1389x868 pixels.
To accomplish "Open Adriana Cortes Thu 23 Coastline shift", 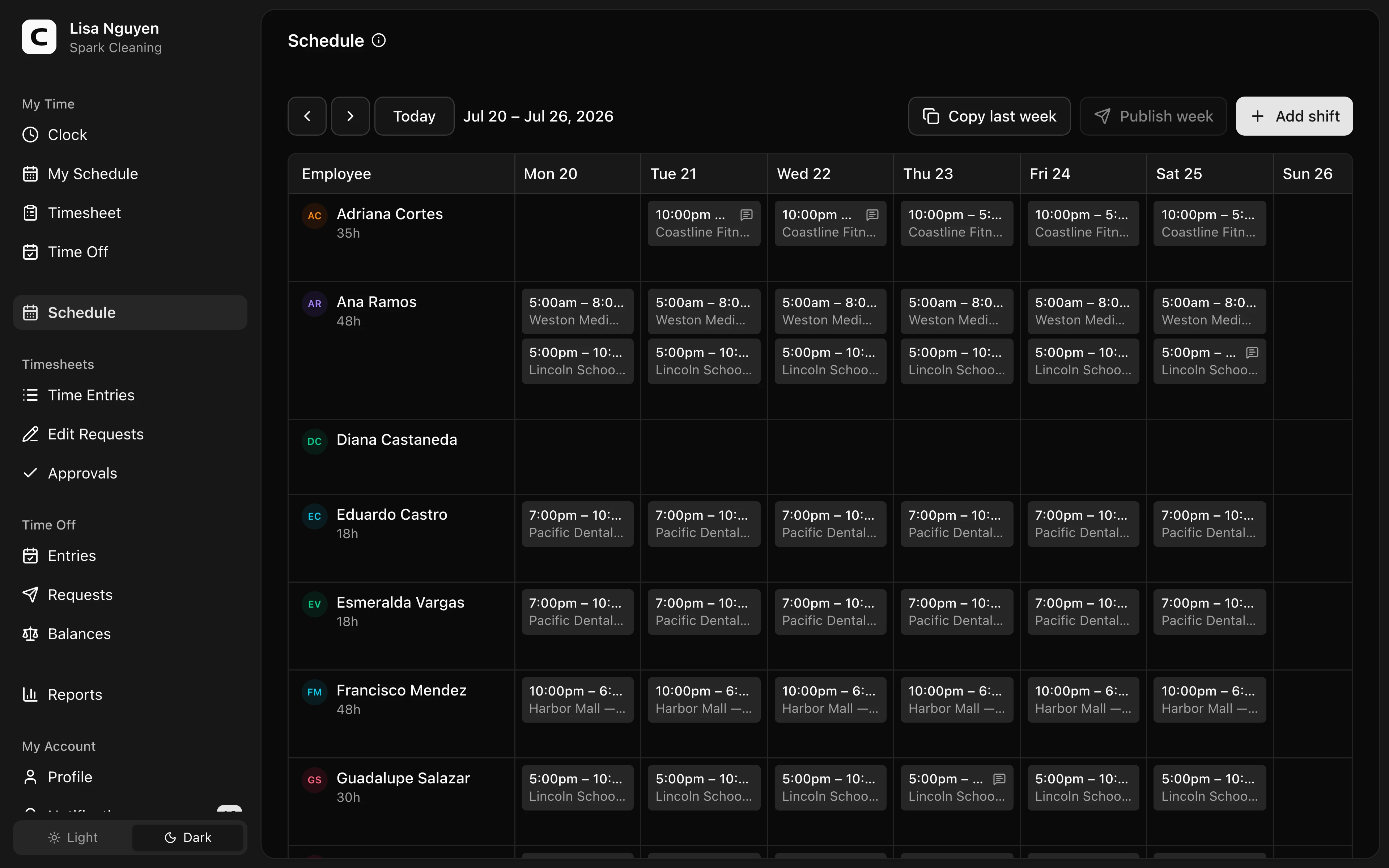I will coord(957,223).
